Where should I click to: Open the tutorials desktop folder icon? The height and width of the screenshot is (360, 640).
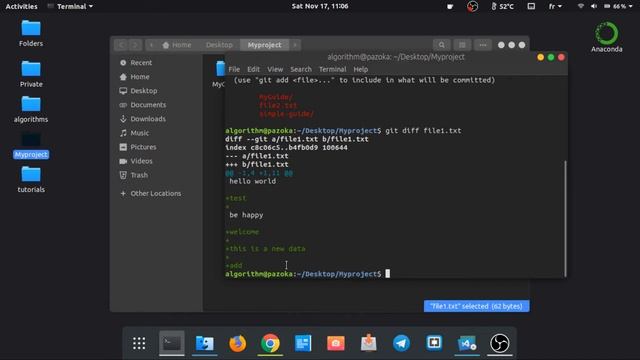[x=31, y=180]
